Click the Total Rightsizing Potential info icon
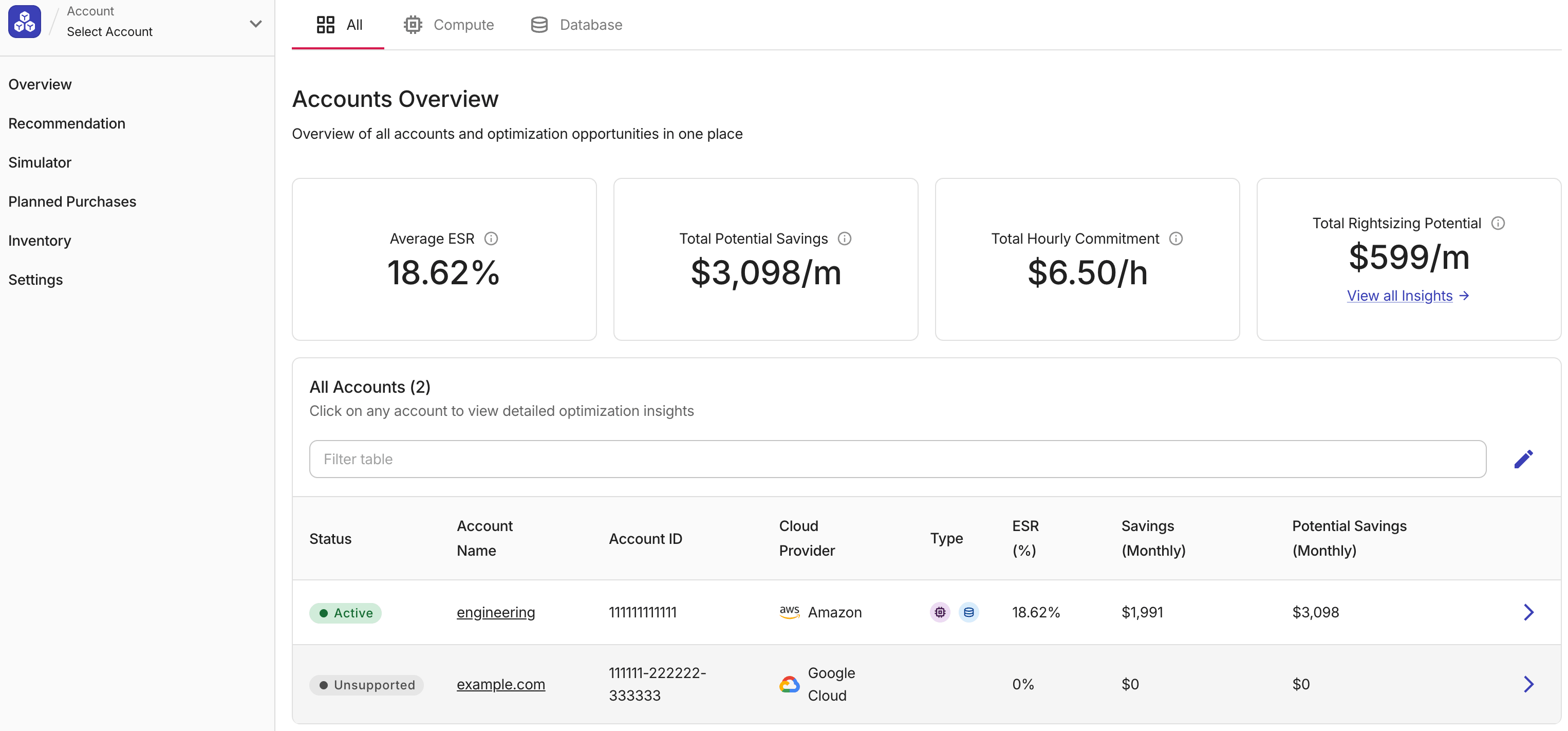The height and width of the screenshot is (731, 1568). click(1498, 224)
